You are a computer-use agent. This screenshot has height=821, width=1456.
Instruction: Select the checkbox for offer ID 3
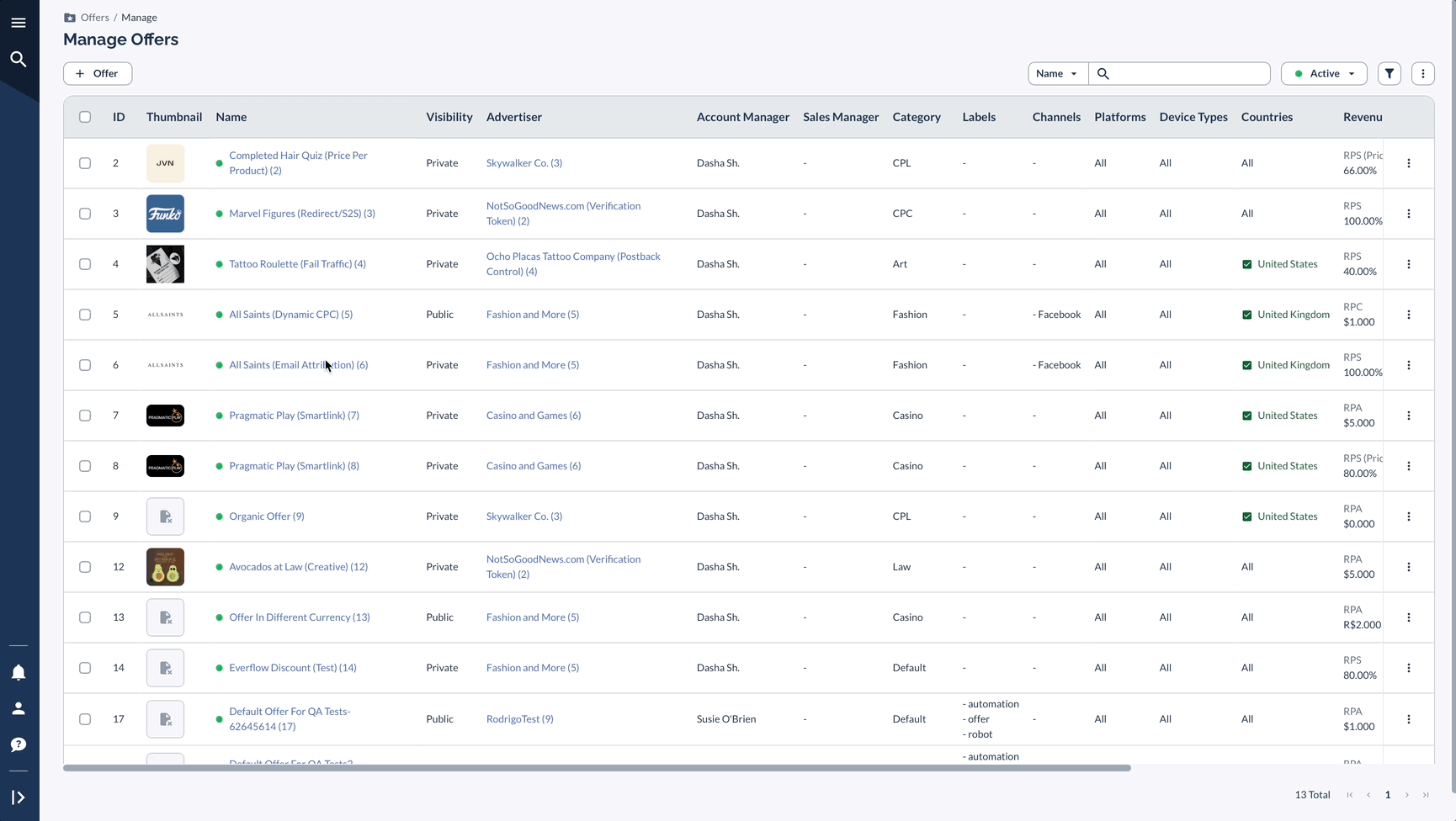(85, 214)
